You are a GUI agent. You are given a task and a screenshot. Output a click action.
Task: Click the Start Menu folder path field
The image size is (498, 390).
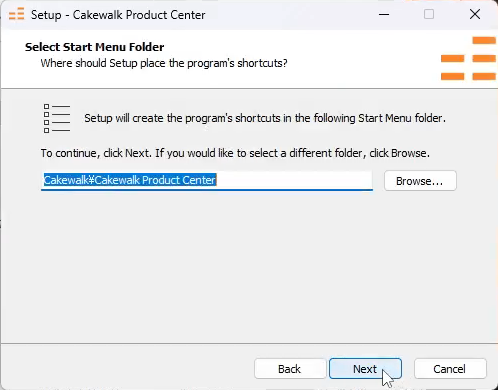point(207,181)
